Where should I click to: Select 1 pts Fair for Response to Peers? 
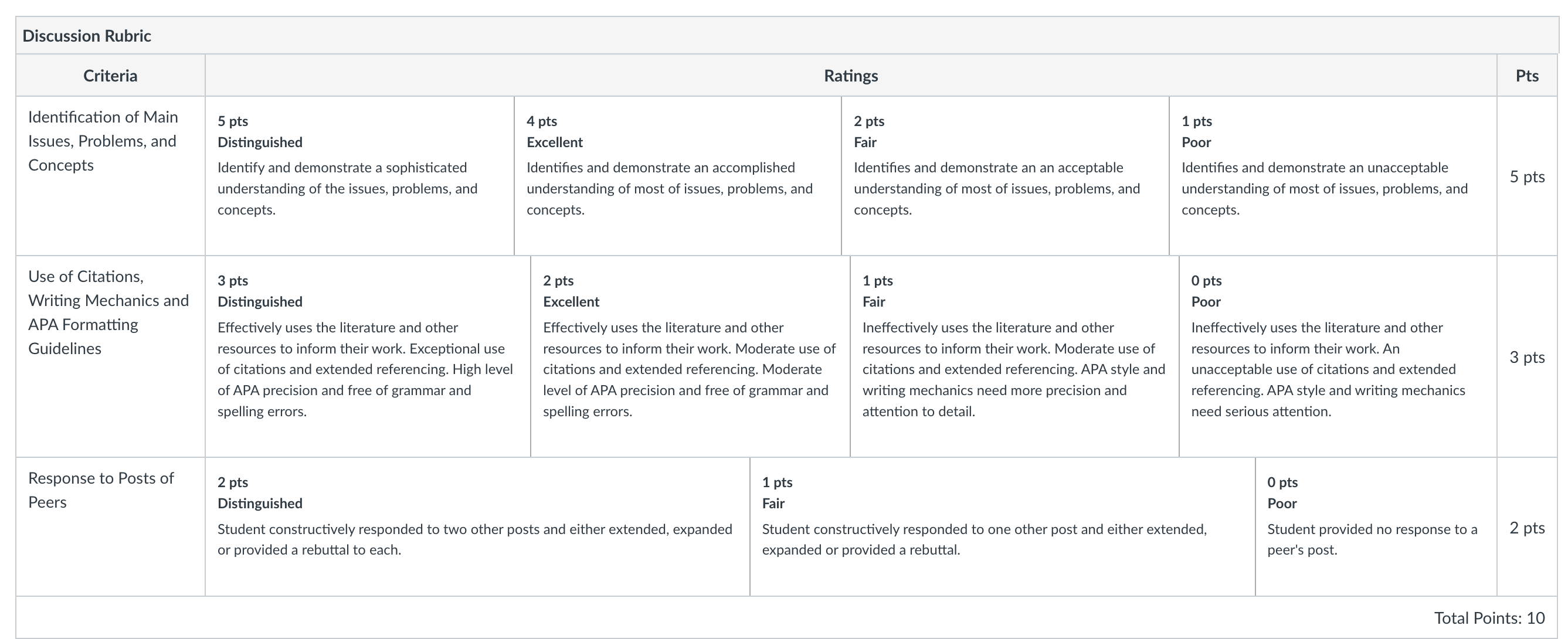click(x=1002, y=526)
